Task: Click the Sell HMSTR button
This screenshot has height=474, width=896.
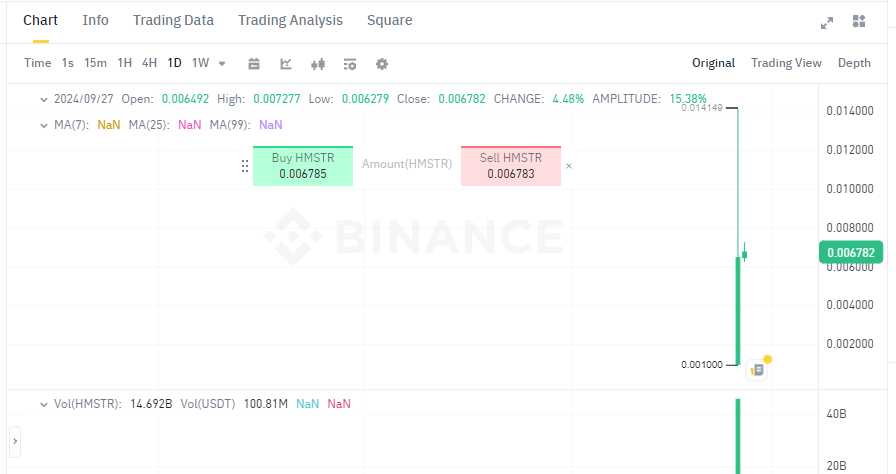Action: point(511,166)
